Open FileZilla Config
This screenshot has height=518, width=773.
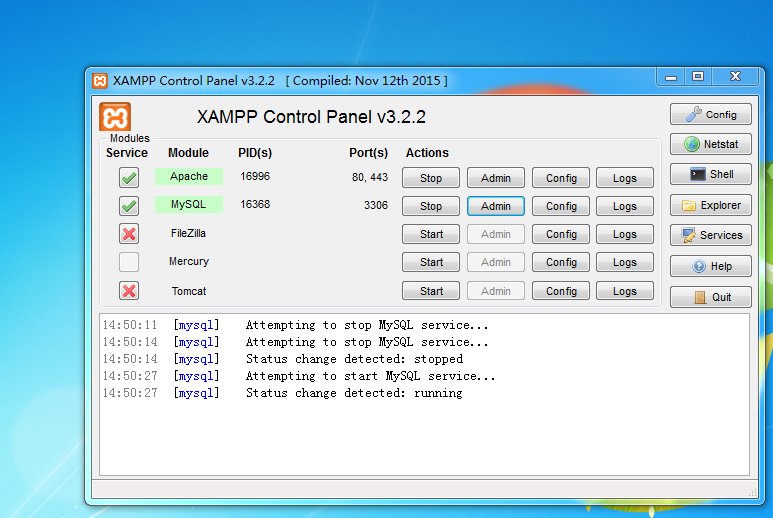[x=561, y=234]
